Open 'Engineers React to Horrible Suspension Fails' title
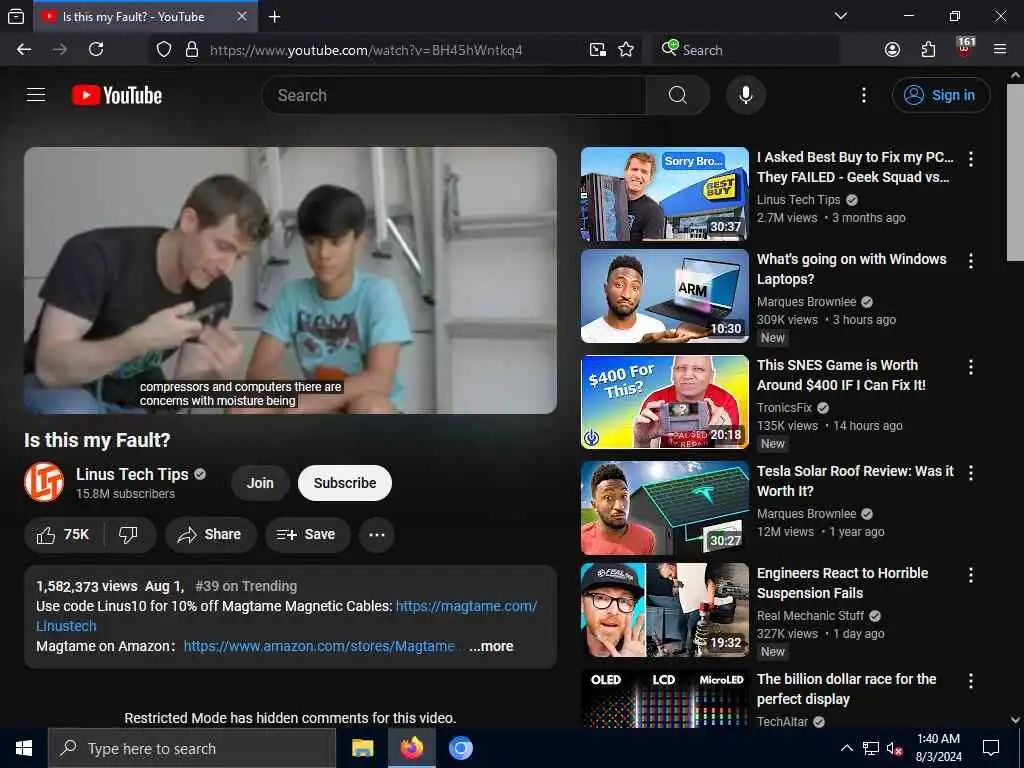The image size is (1024, 768). 842,583
